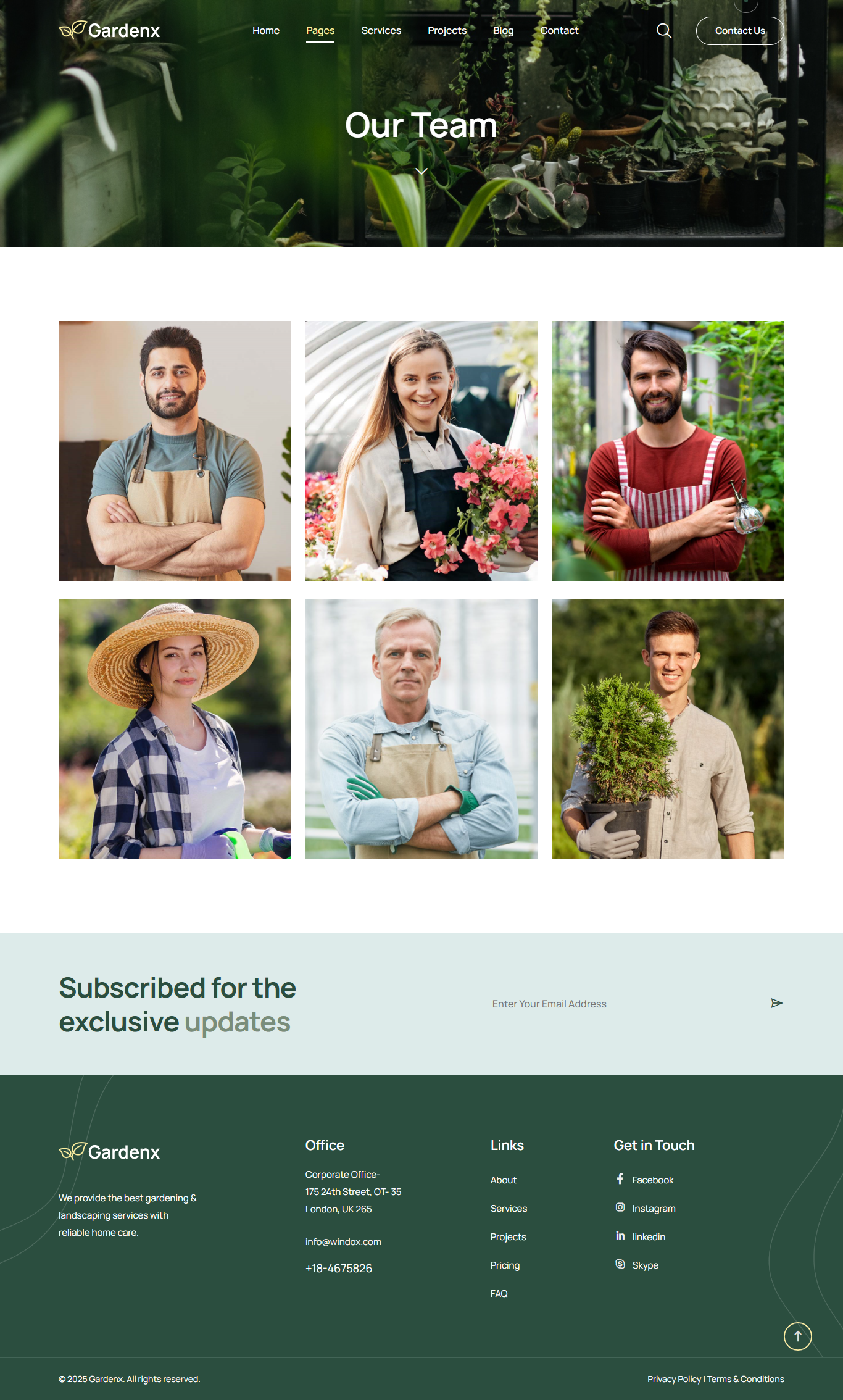Open the Projects navigation menu
Screen dimensions: 843x1400
point(447,31)
